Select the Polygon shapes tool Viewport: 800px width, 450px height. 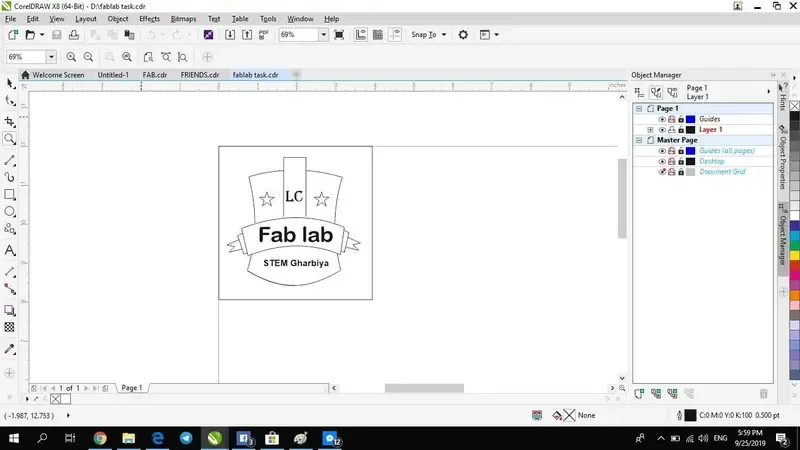pos(10,229)
